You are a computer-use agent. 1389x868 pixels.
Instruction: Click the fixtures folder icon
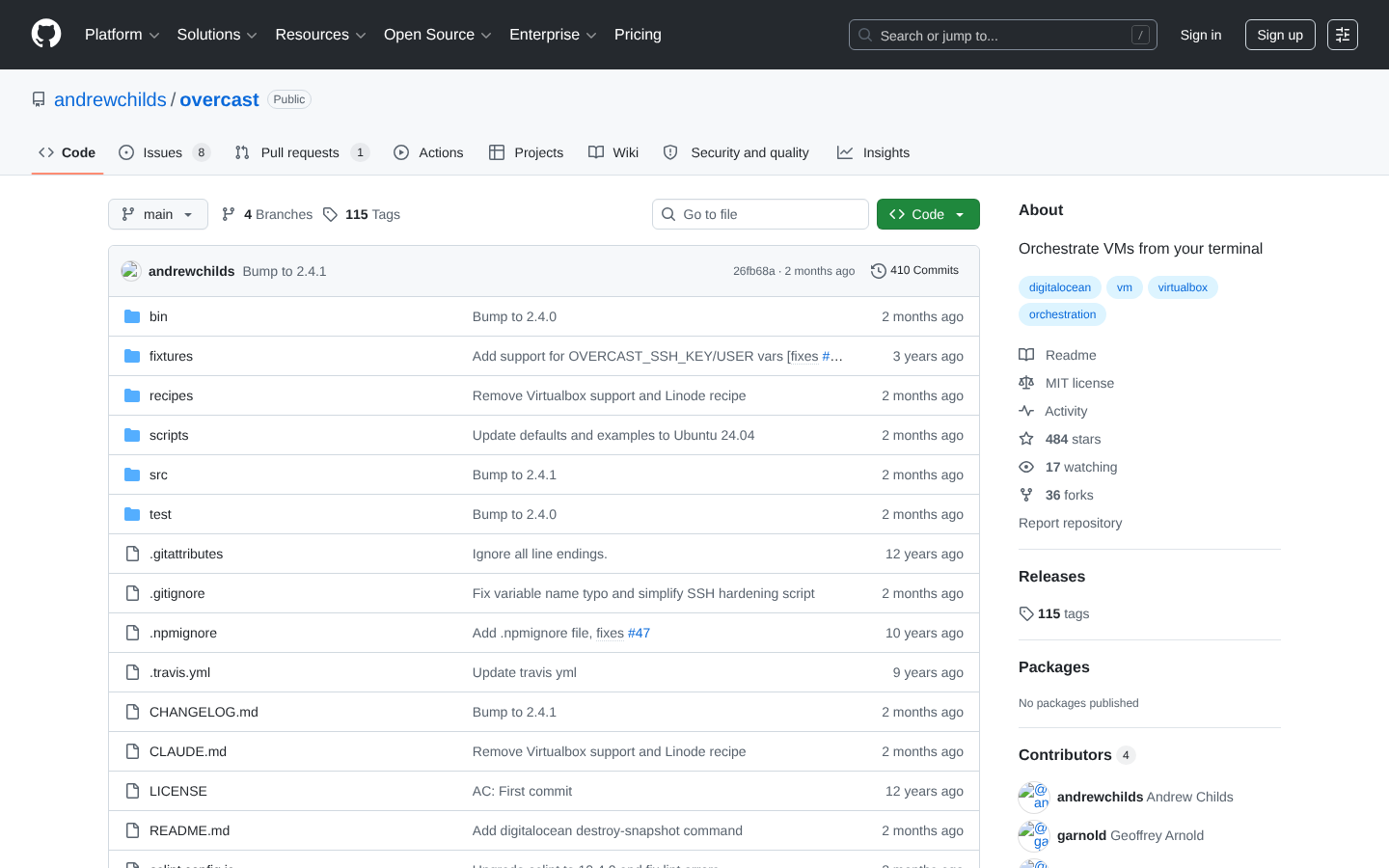pos(132,356)
